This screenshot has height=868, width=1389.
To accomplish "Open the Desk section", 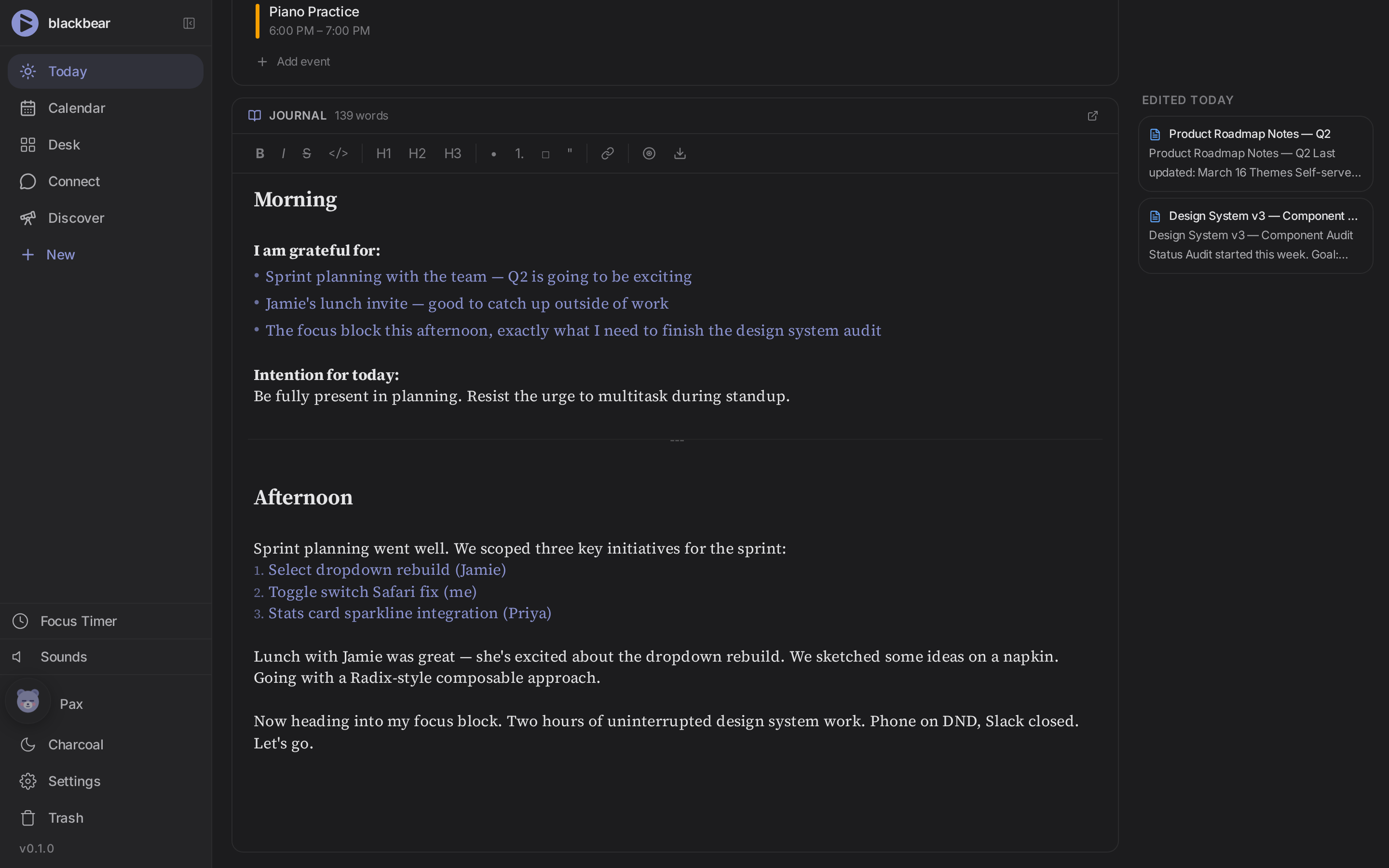I will (x=64, y=145).
